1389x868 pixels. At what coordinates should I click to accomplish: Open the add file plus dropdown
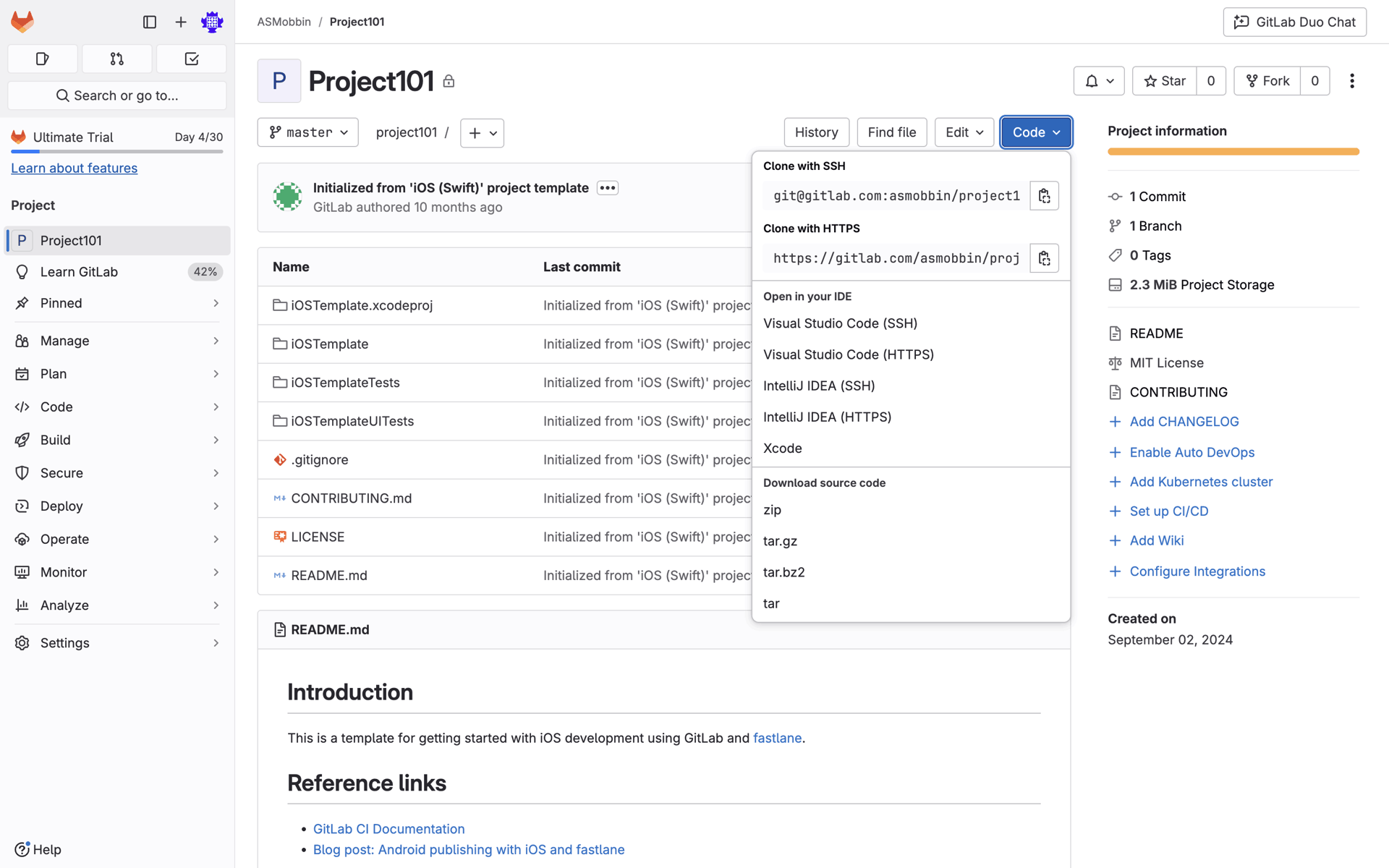click(x=483, y=133)
